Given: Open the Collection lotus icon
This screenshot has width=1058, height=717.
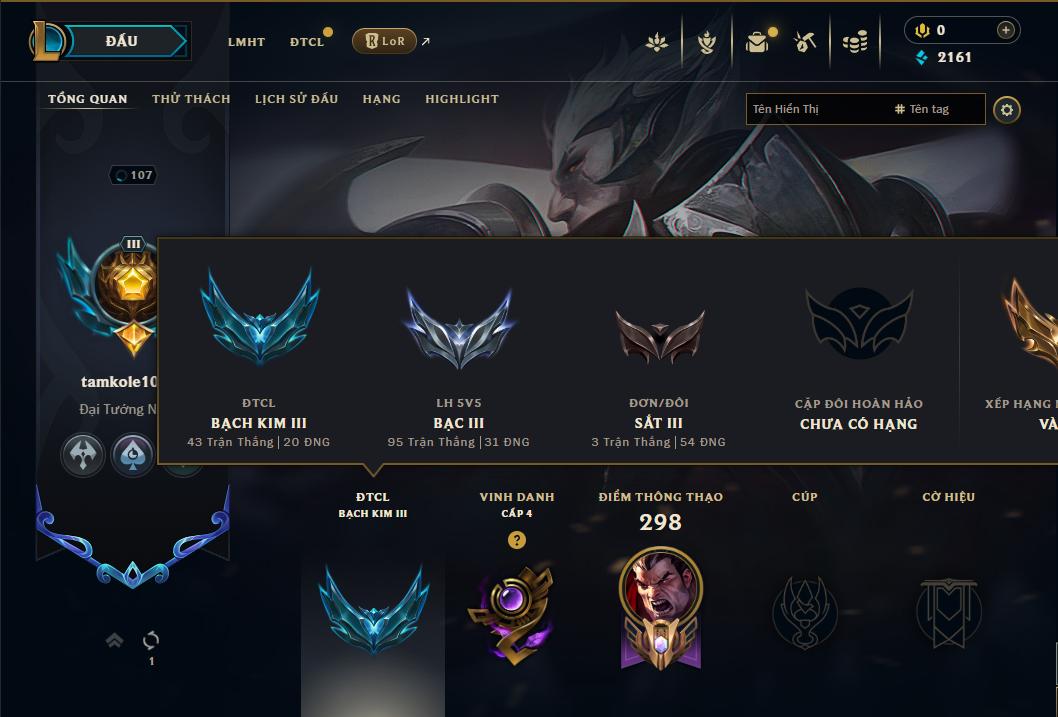Looking at the screenshot, I should coord(657,42).
